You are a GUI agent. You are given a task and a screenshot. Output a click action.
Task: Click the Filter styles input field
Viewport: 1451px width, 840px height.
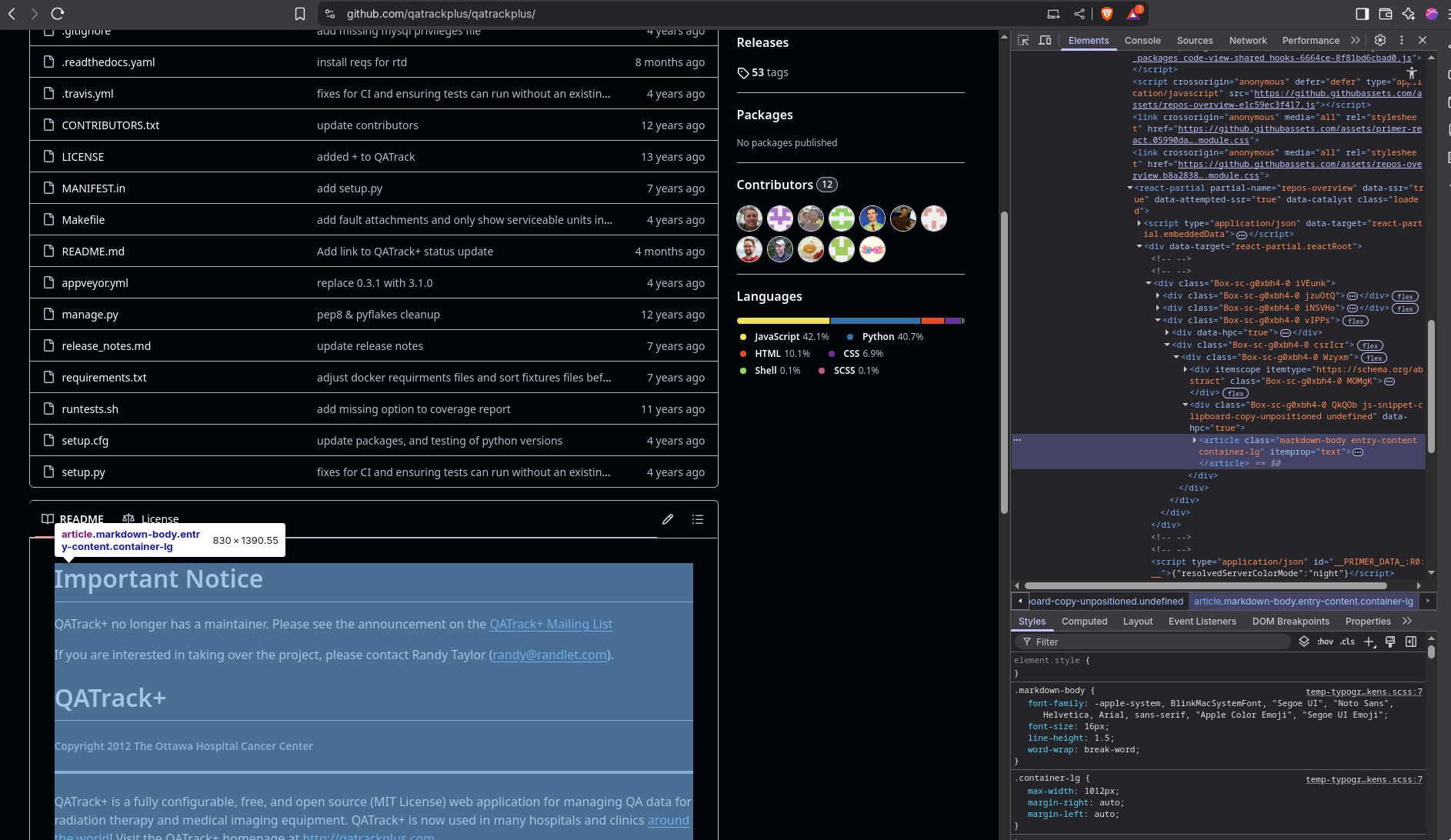coord(1154,642)
